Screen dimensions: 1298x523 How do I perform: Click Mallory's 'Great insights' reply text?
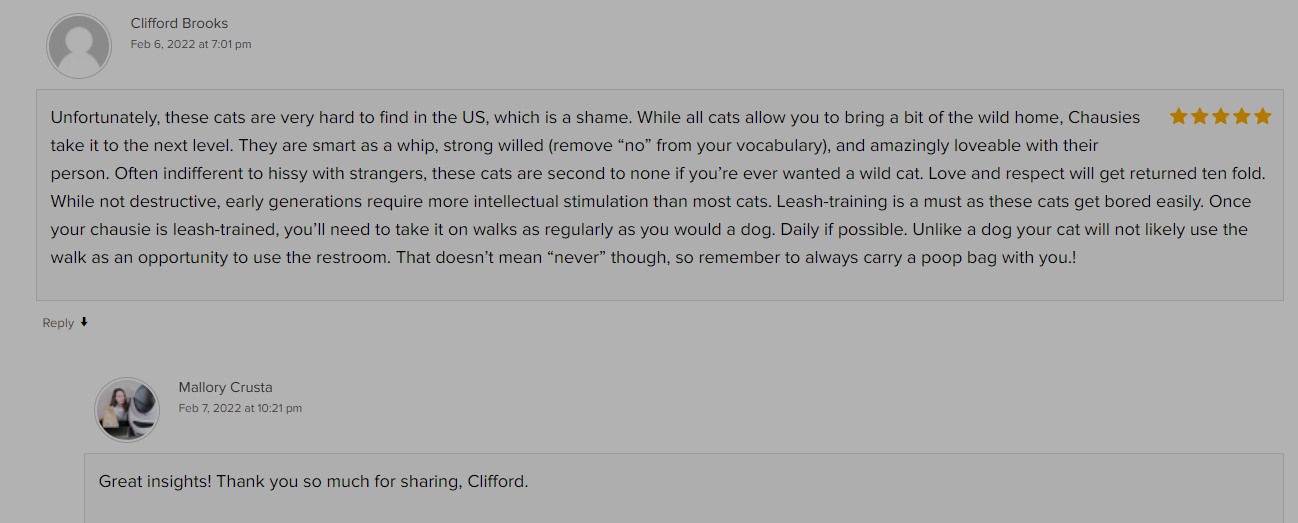pyautogui.click(x=313, y=481)
